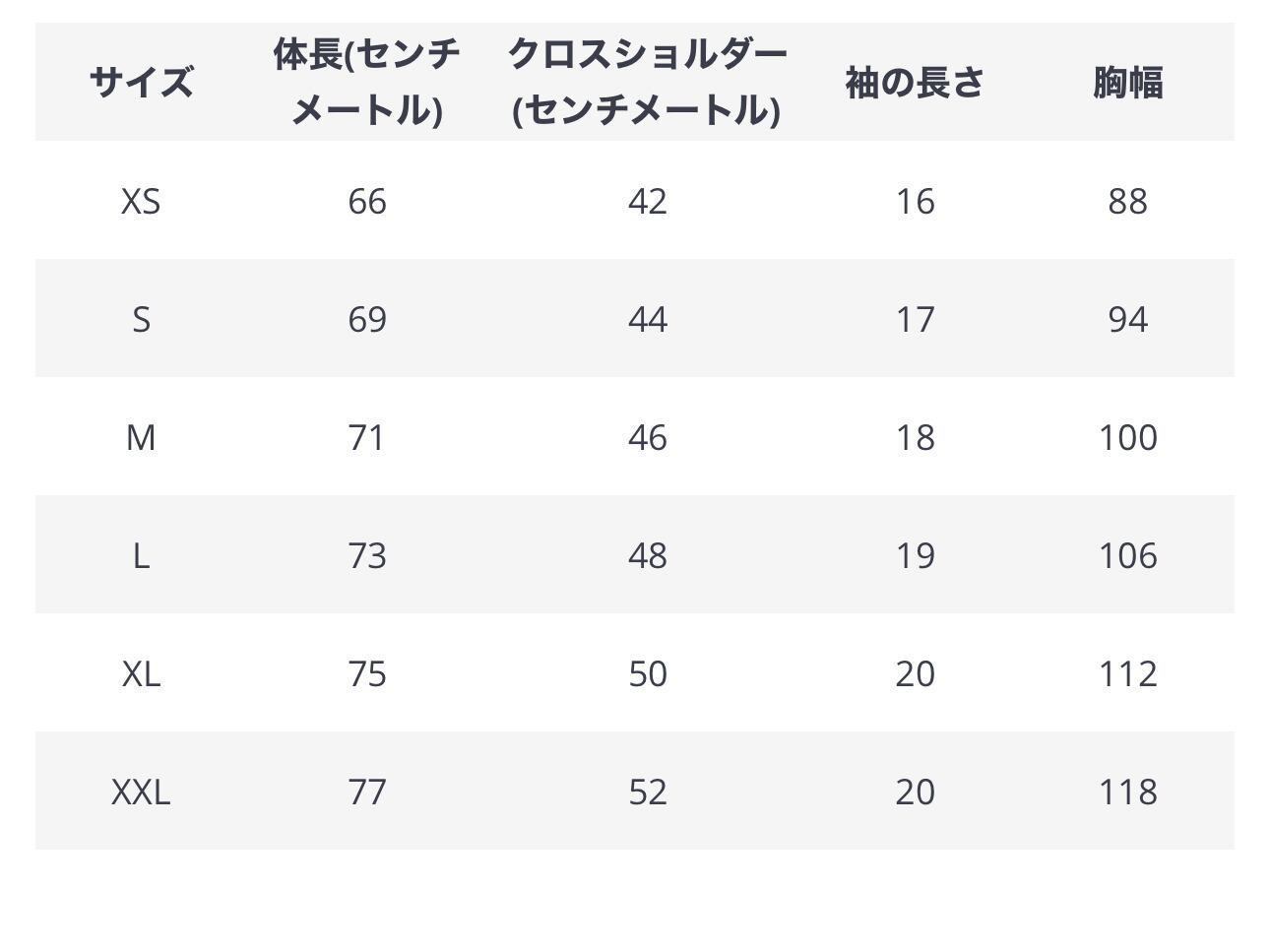Select the XXL size row label
Screen dimensions: 1270x952
(x=141, y=792)
